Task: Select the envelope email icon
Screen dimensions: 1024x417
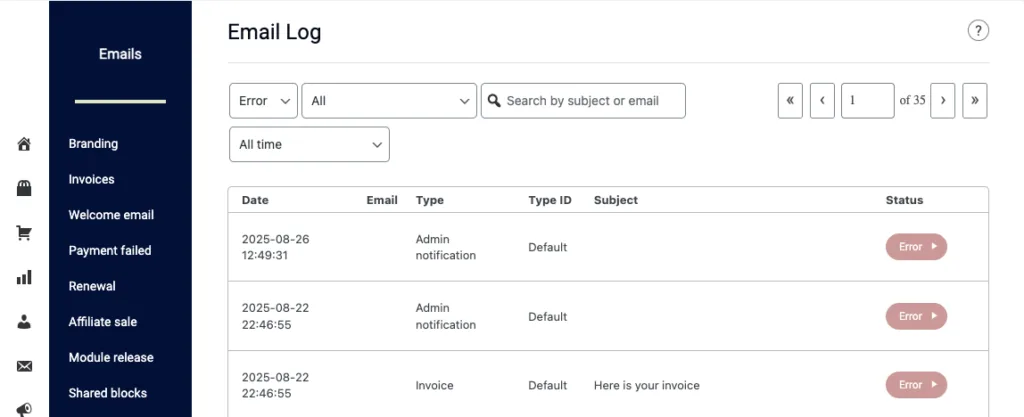Action: click(x=24, y=366)
